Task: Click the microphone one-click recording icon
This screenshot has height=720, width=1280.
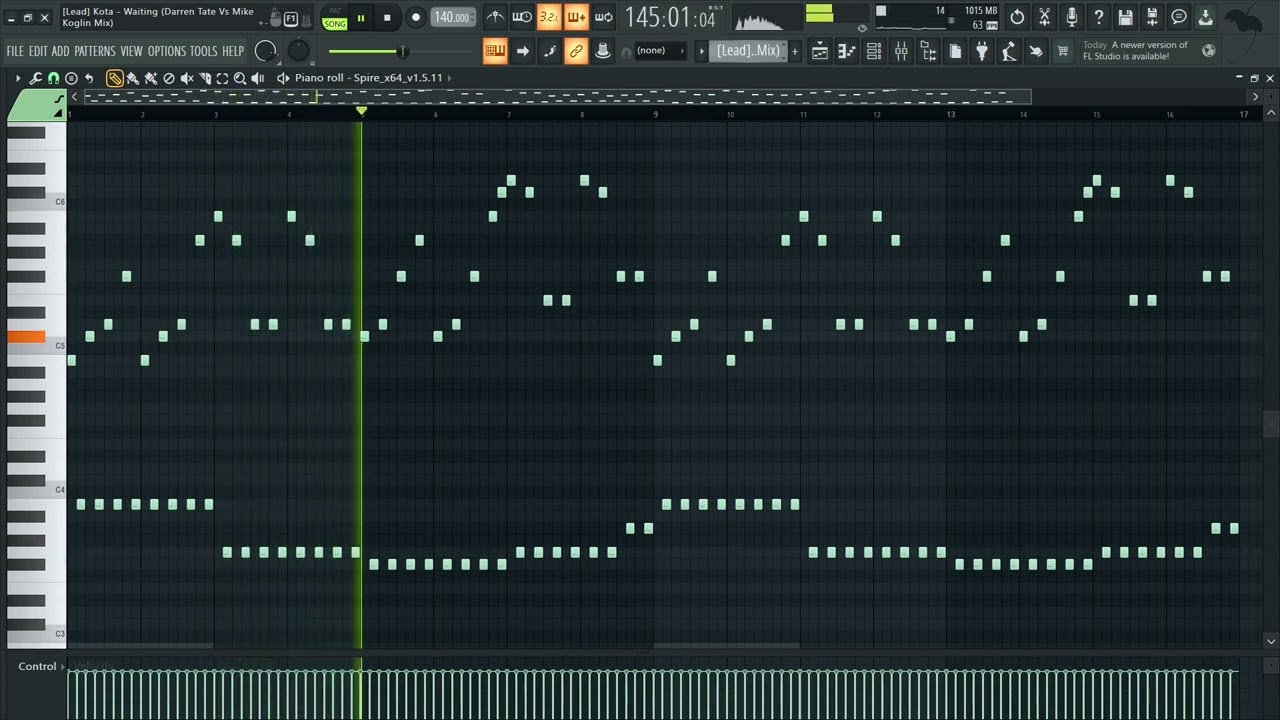Action: pos(1071,17)
